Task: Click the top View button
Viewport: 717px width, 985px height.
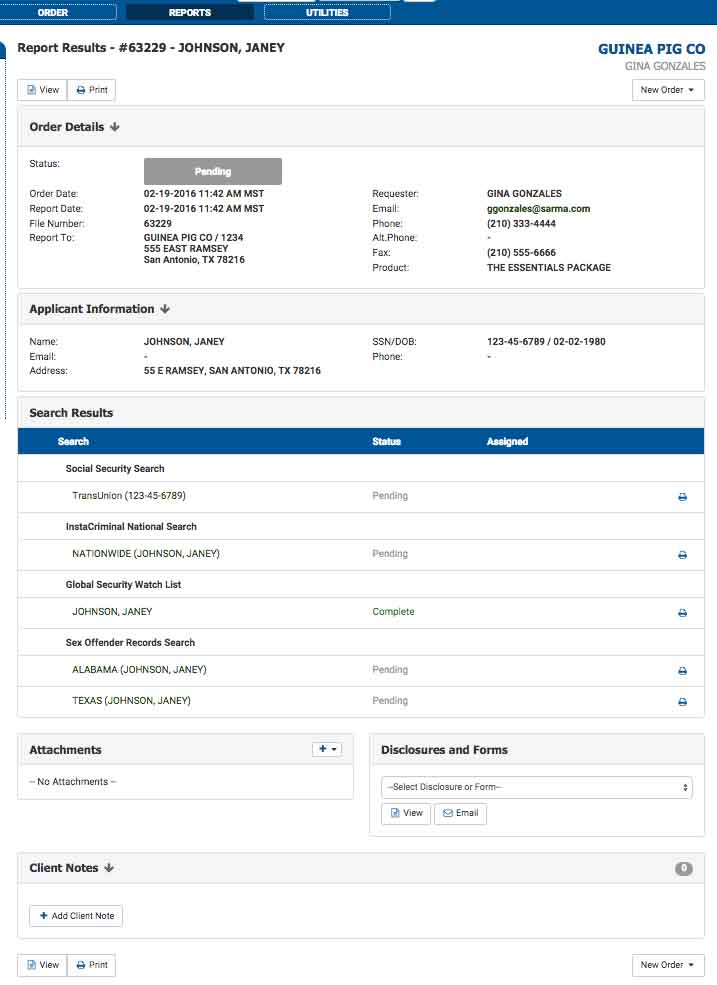Action: [x=42, y=90]
